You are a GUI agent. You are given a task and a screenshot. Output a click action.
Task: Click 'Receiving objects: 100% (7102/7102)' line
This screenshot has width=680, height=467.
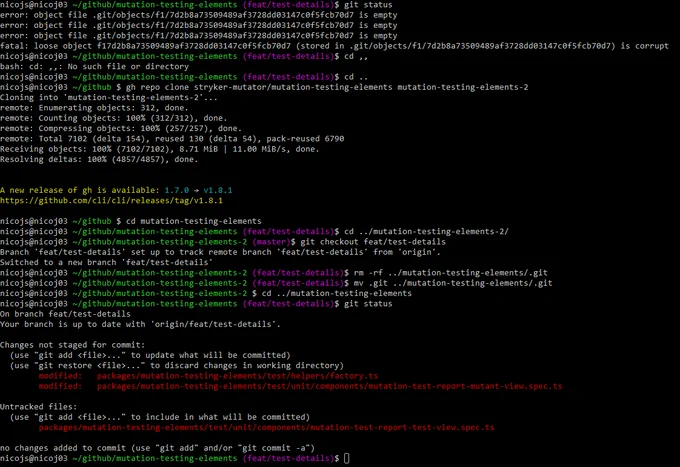pyautogui.click(x=159, y=149)
